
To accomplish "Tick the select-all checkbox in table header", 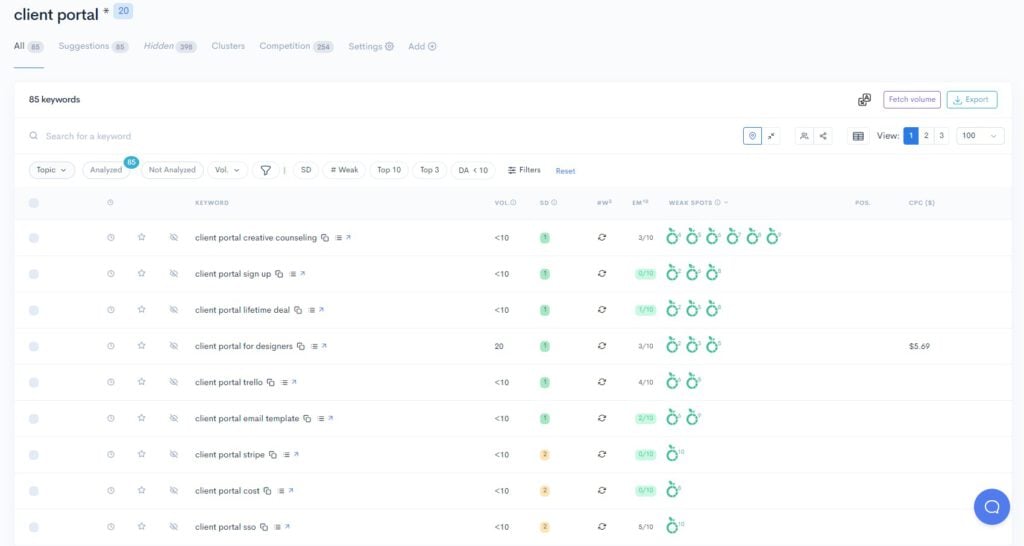I will (x=34, y=203).
